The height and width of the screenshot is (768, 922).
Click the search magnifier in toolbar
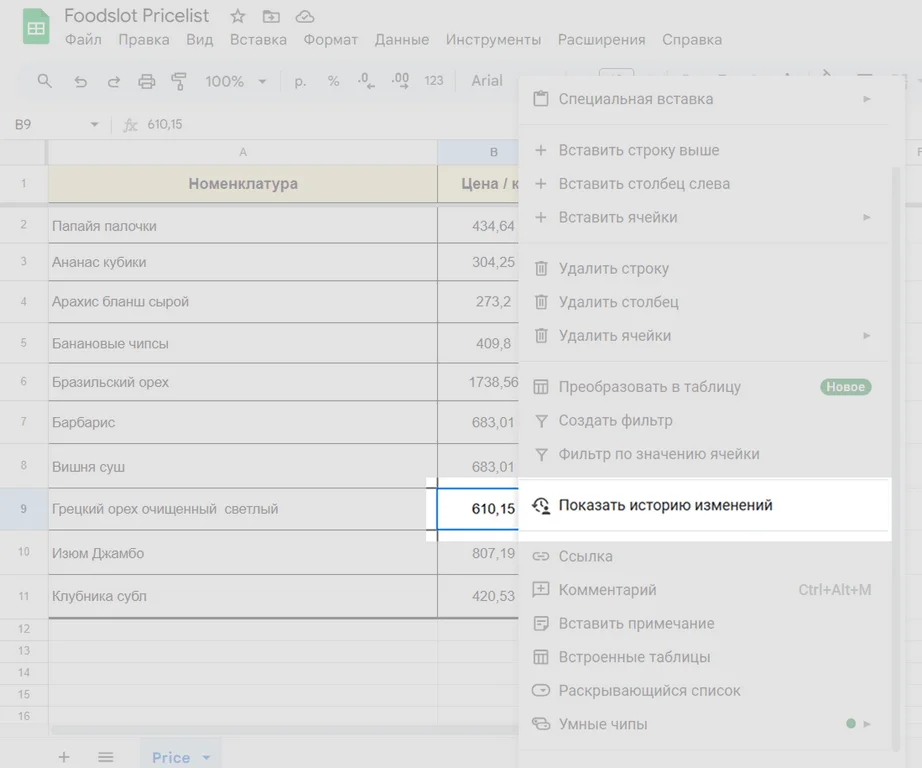44,81
